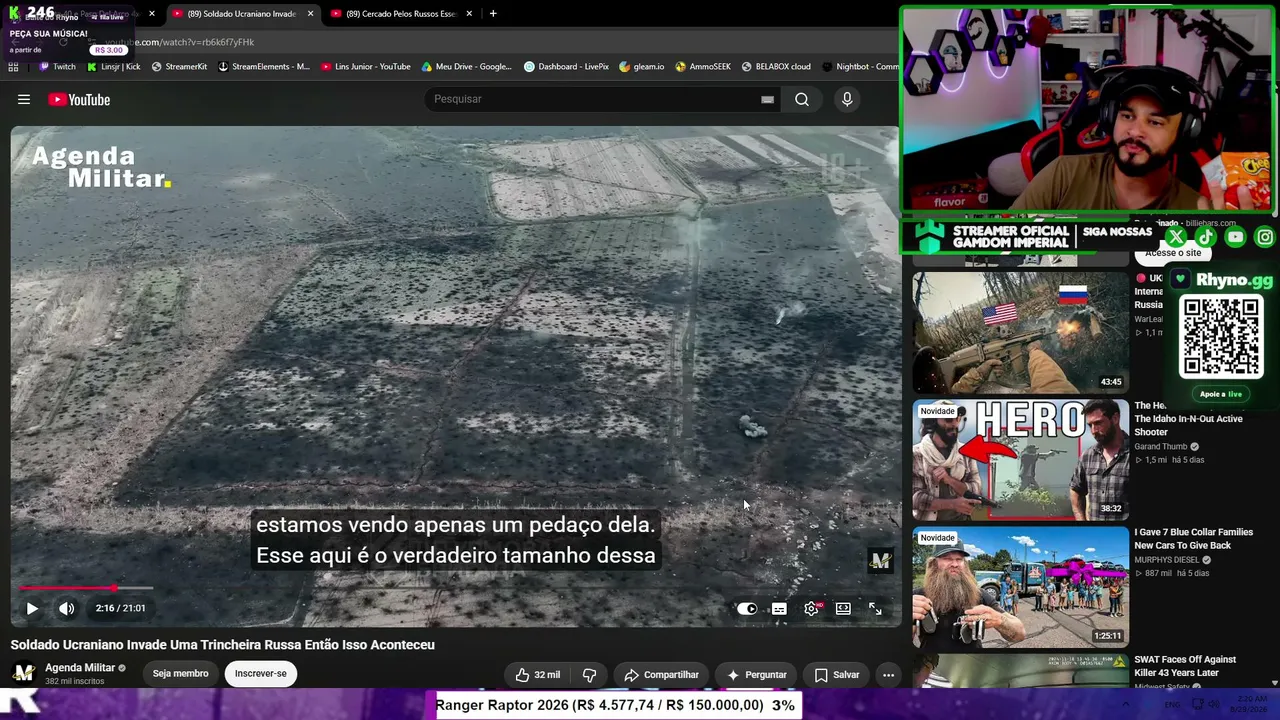Play the video with the play button
The width and height of the screenshot is (1280, 720).
[x=32, y=608]
